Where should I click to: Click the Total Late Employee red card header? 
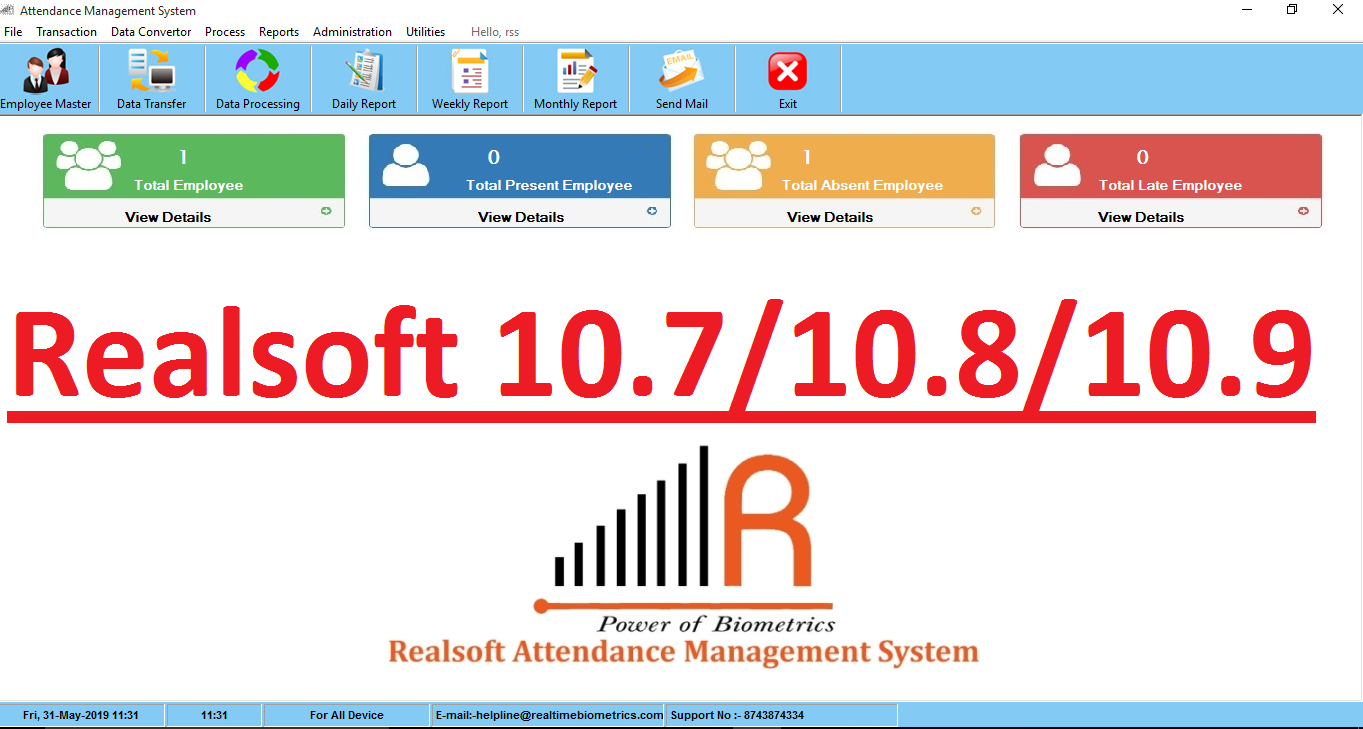tap(1171, 166)
